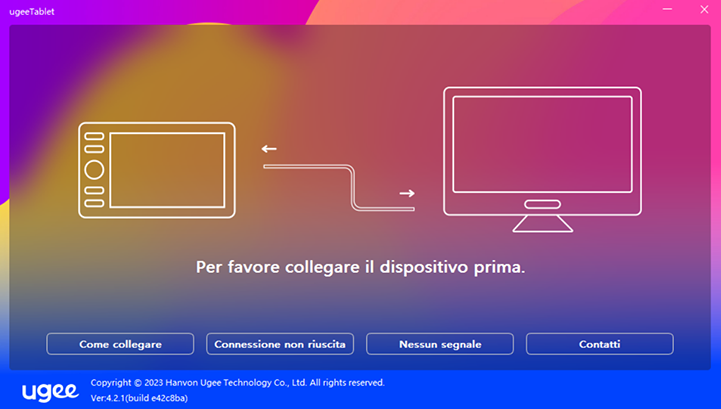Click the ugeeTablet window title
The height and width of the screenshot is (409, 721).
click(32, 12)
